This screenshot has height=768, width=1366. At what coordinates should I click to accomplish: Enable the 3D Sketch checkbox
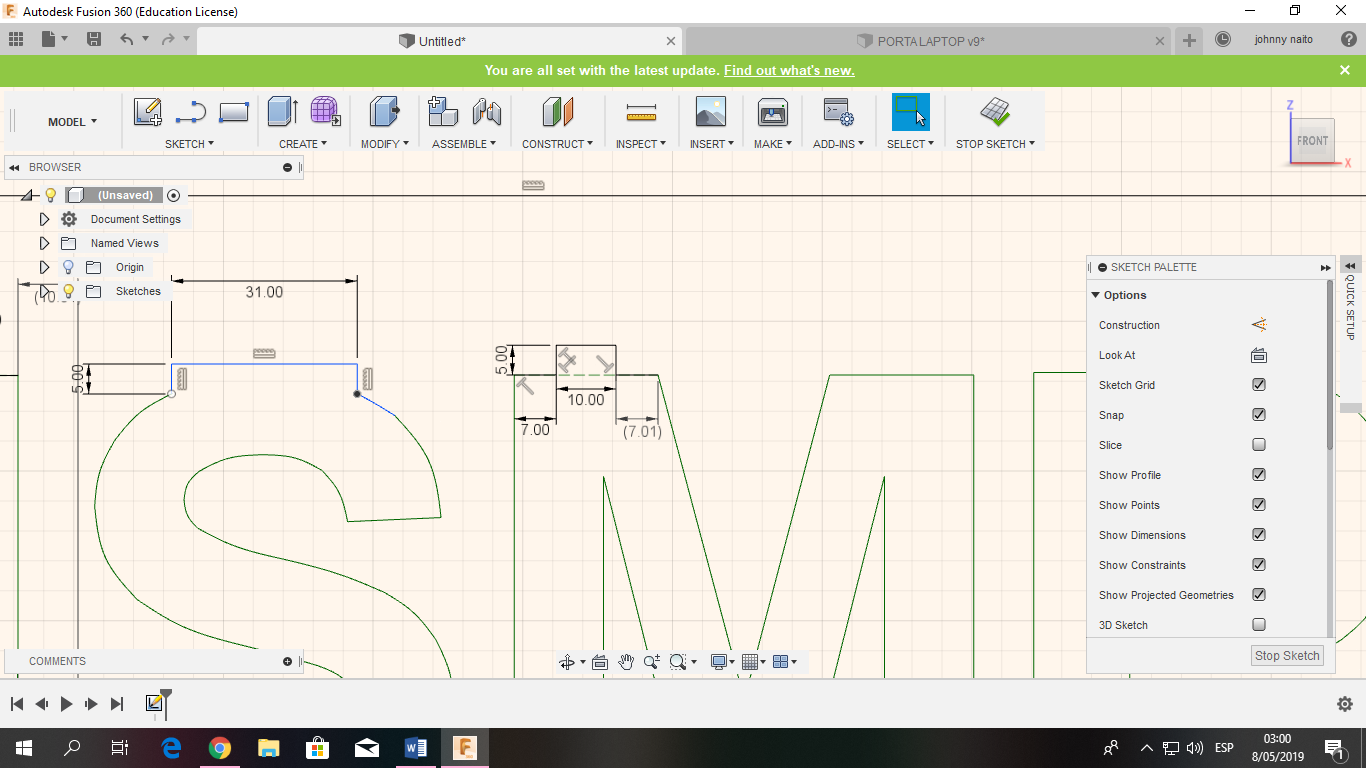tap(1259, 625)
